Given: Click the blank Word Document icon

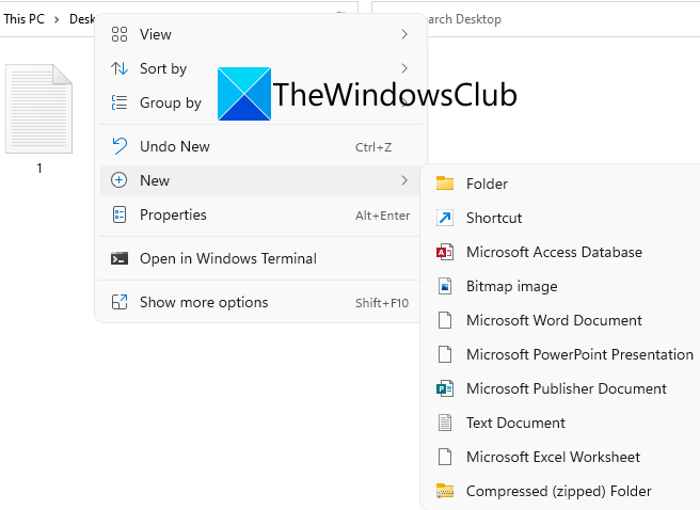Looking at the screenshot, I should [x=445, y=321].
